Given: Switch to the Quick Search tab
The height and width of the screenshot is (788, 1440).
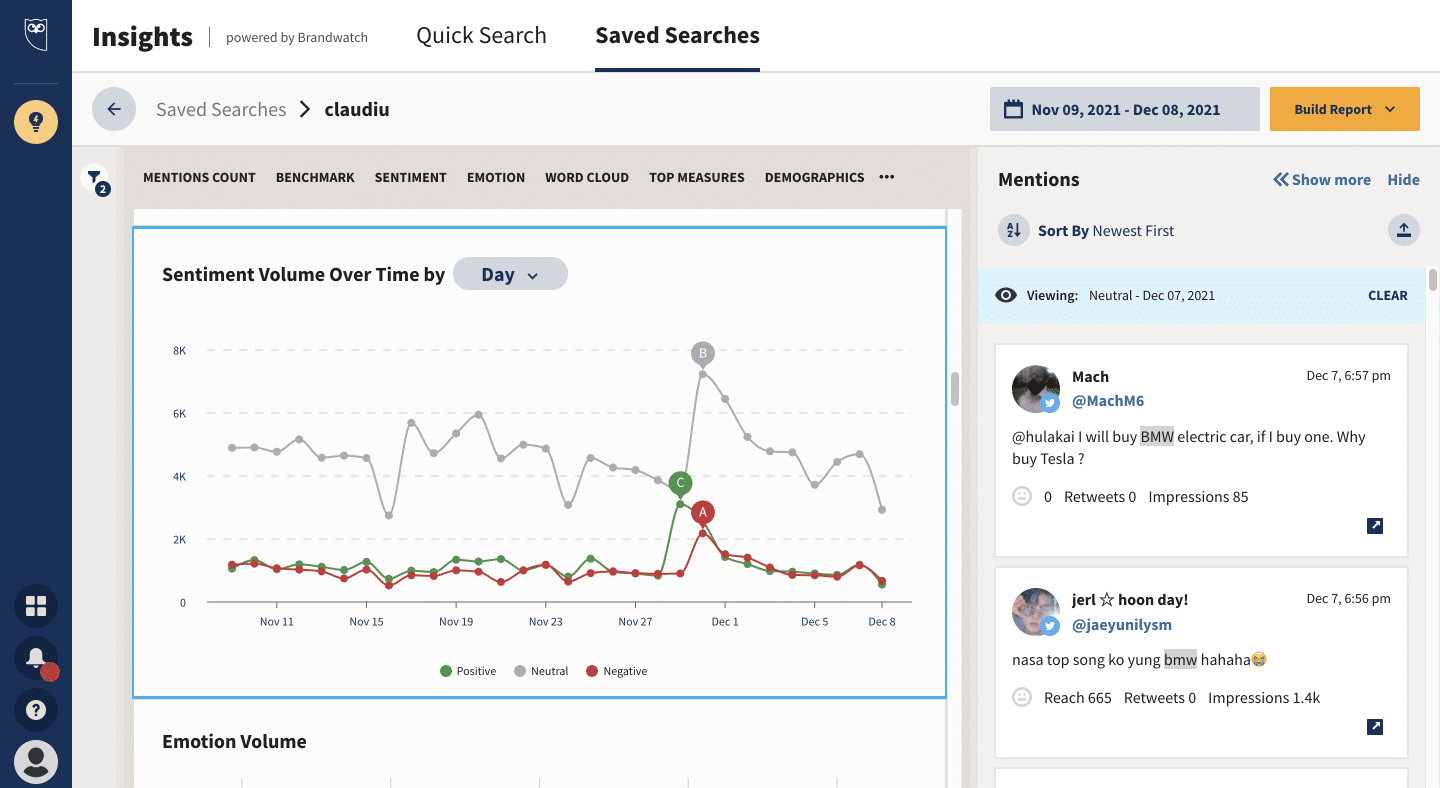Looking at the screenshot, I should [x=481, y=36].
